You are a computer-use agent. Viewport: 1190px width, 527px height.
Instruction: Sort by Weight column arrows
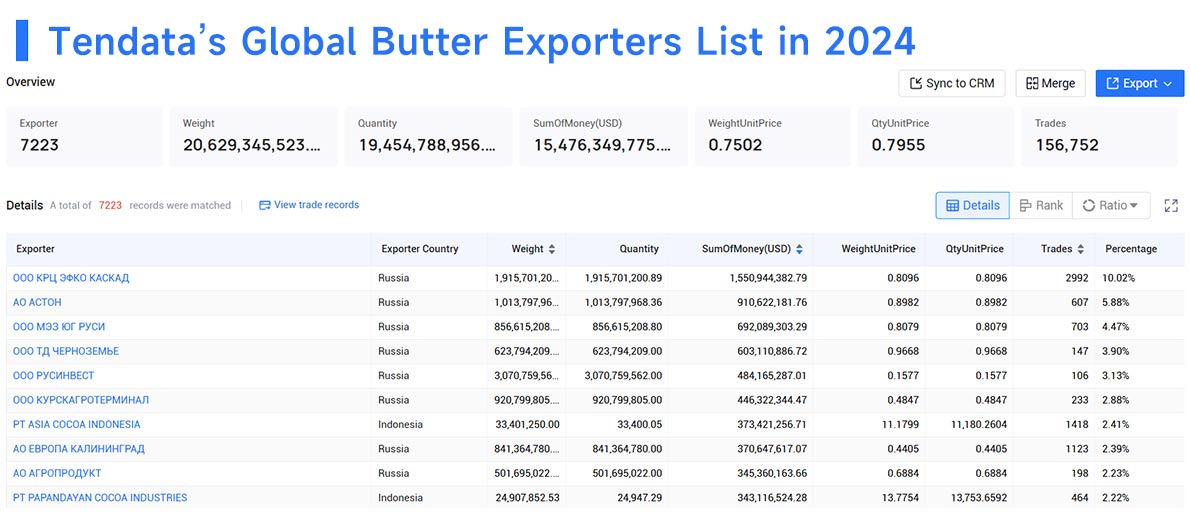(552, 249)
